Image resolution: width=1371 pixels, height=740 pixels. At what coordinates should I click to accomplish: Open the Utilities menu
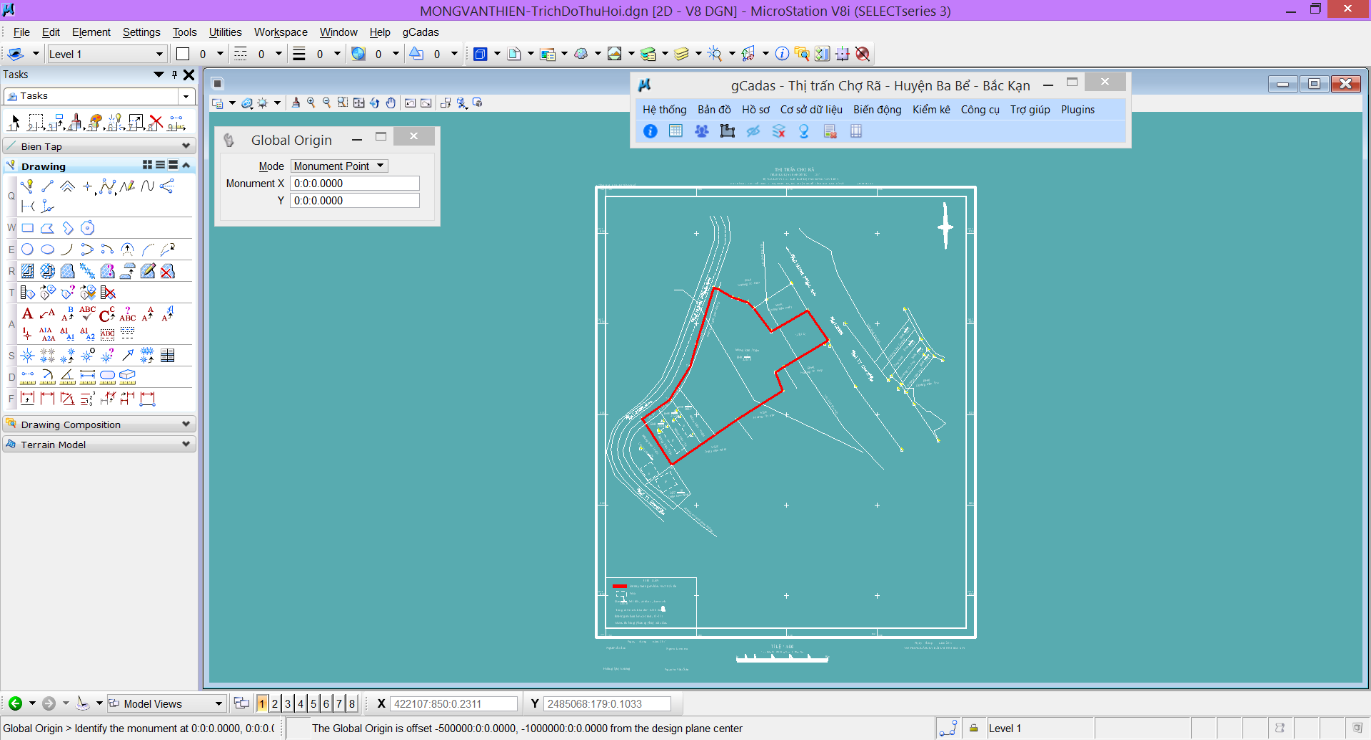pyautogui.click(x=225, y=32)
